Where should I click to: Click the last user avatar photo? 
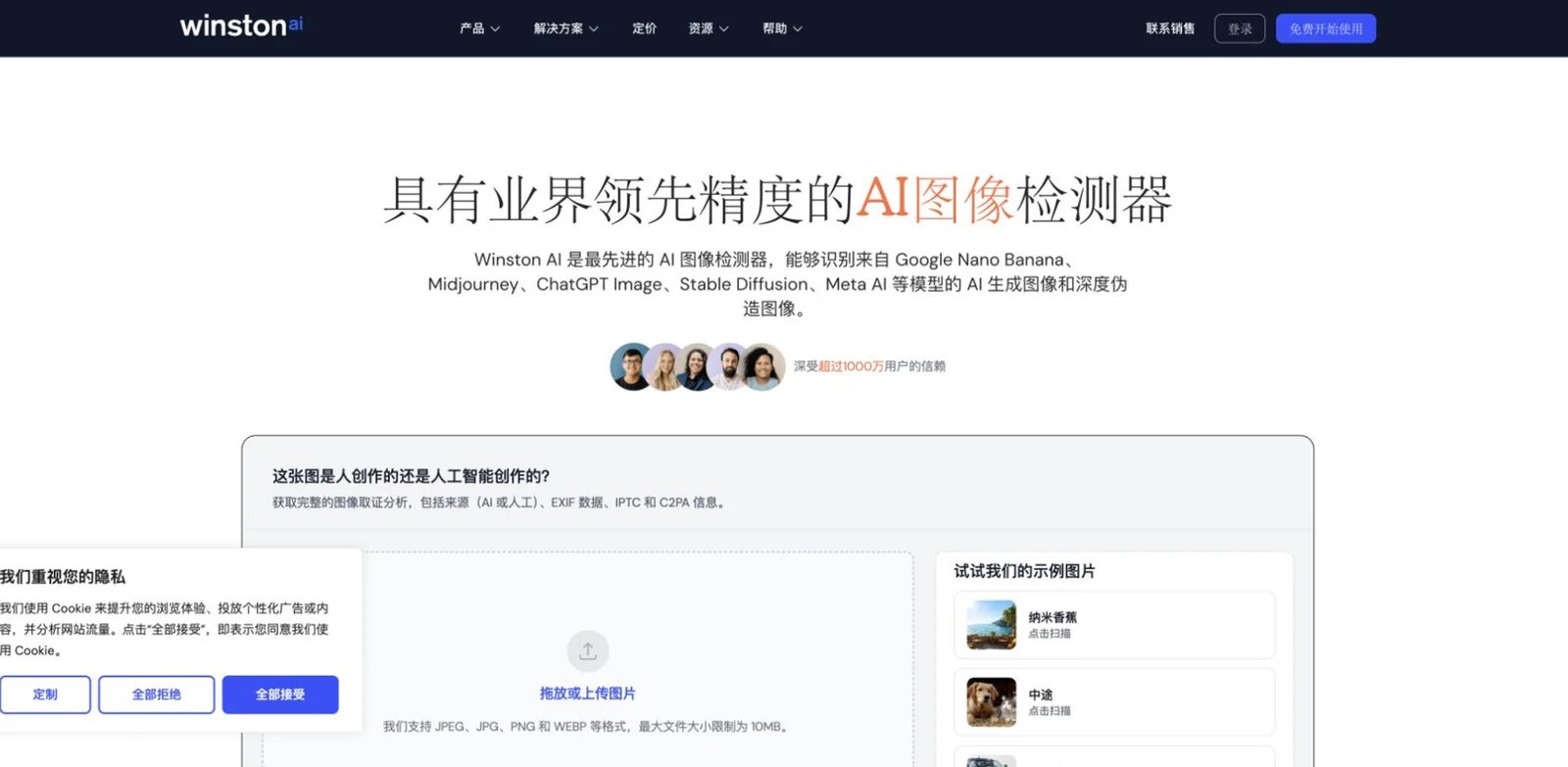[762, 367]
